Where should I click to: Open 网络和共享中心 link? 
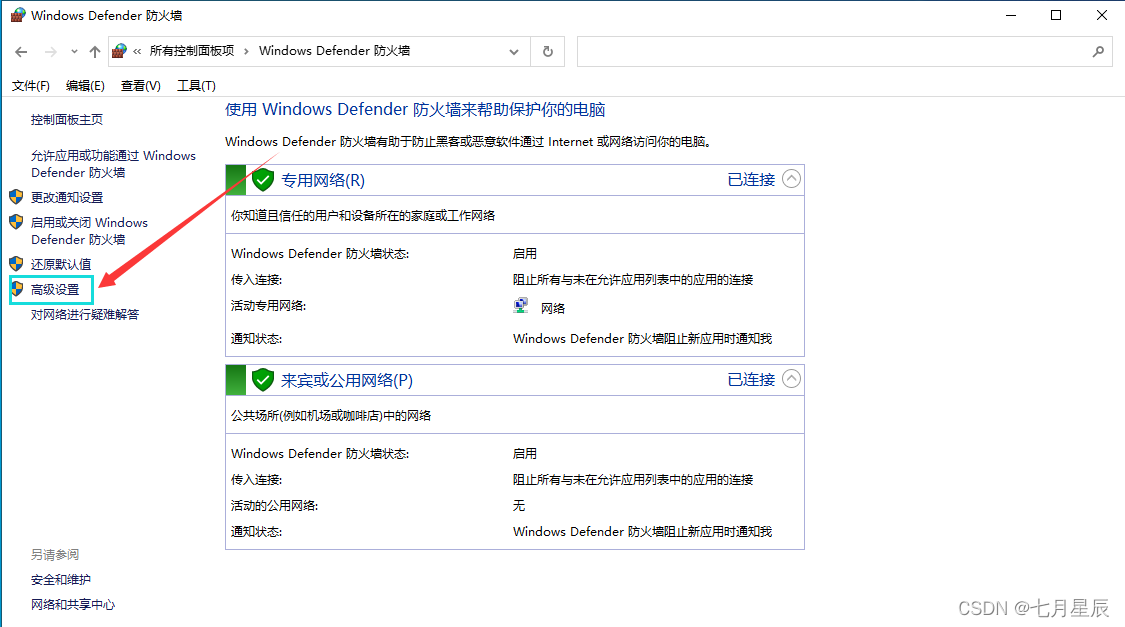coord(73,605)
